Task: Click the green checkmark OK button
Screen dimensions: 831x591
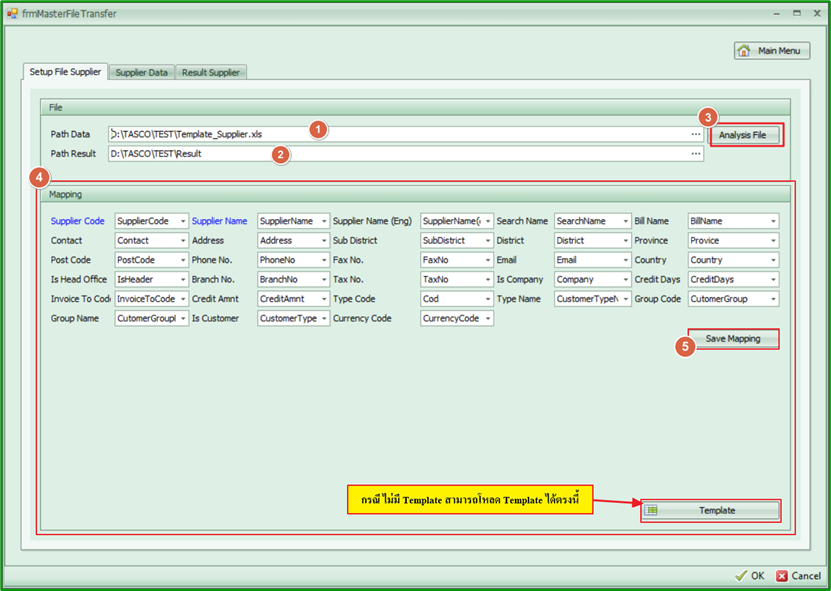Action: (750, 576)
